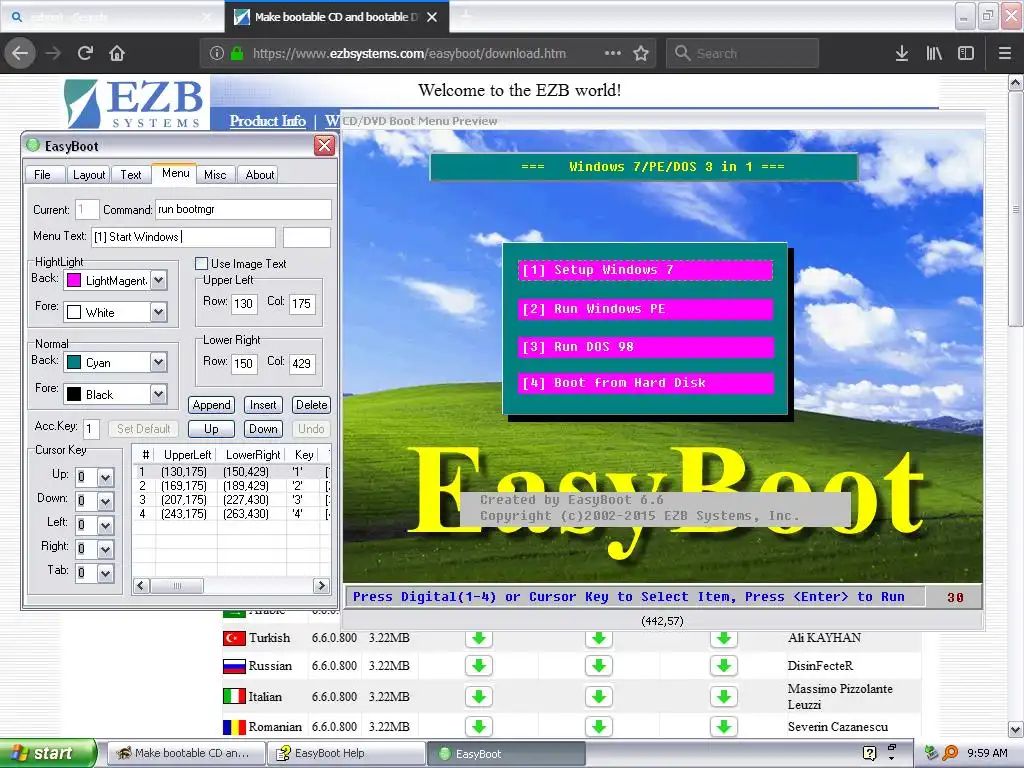1024x768 pixels.
Task: Click the Upper Left Row field
Action: pos(244,303)
